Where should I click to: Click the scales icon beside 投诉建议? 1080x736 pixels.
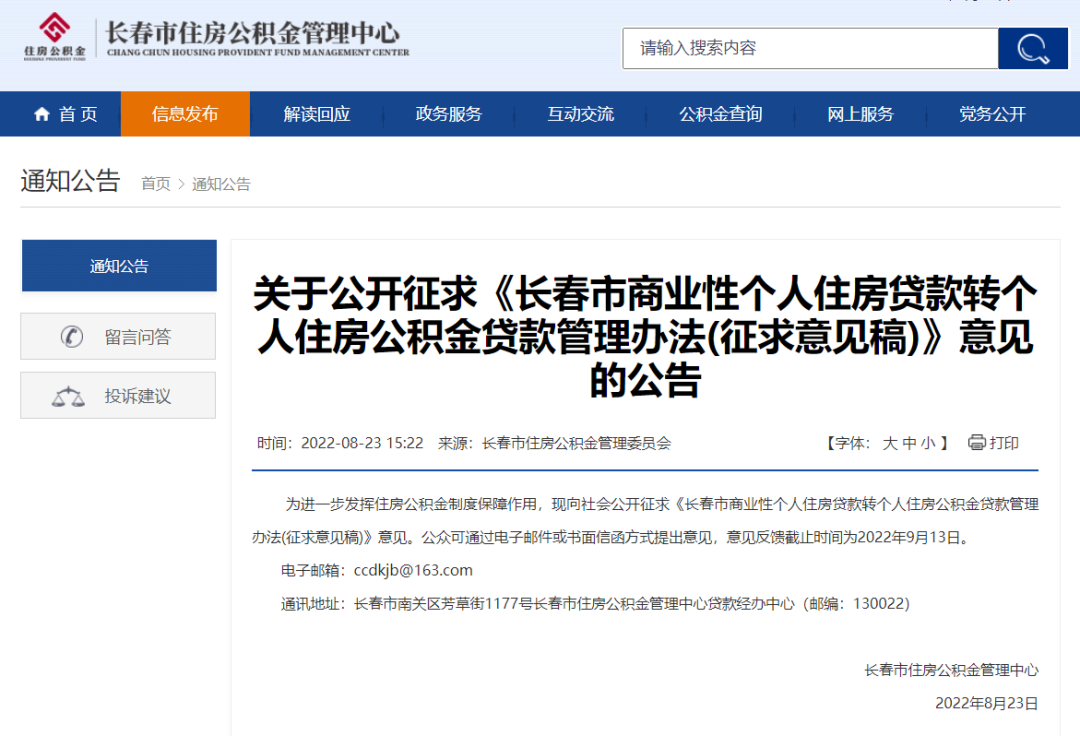(x=68, y=397)
